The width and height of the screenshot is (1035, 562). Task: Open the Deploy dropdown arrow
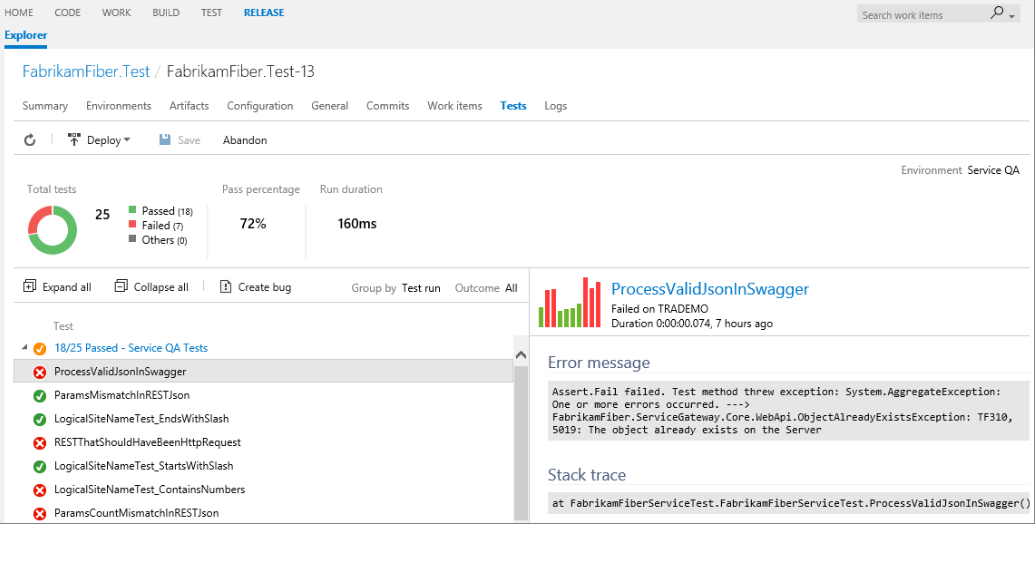(x=127, y=140)
